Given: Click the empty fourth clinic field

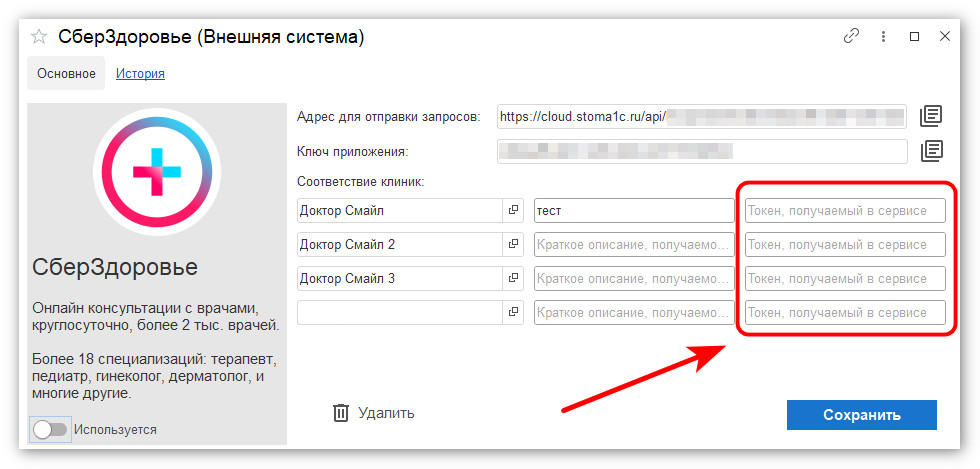Looking at the screenshot, I should point(400,312).
